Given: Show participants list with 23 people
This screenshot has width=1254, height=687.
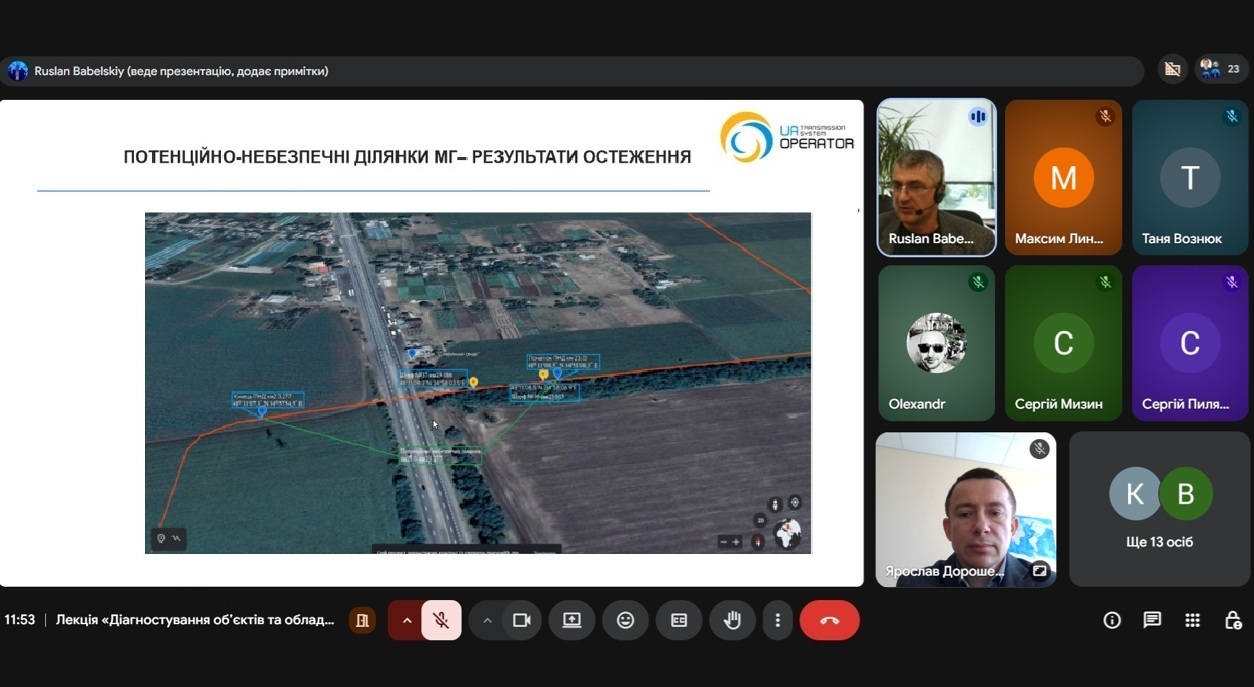Looking at the screenshot, I should click(x=1222, y=69).
